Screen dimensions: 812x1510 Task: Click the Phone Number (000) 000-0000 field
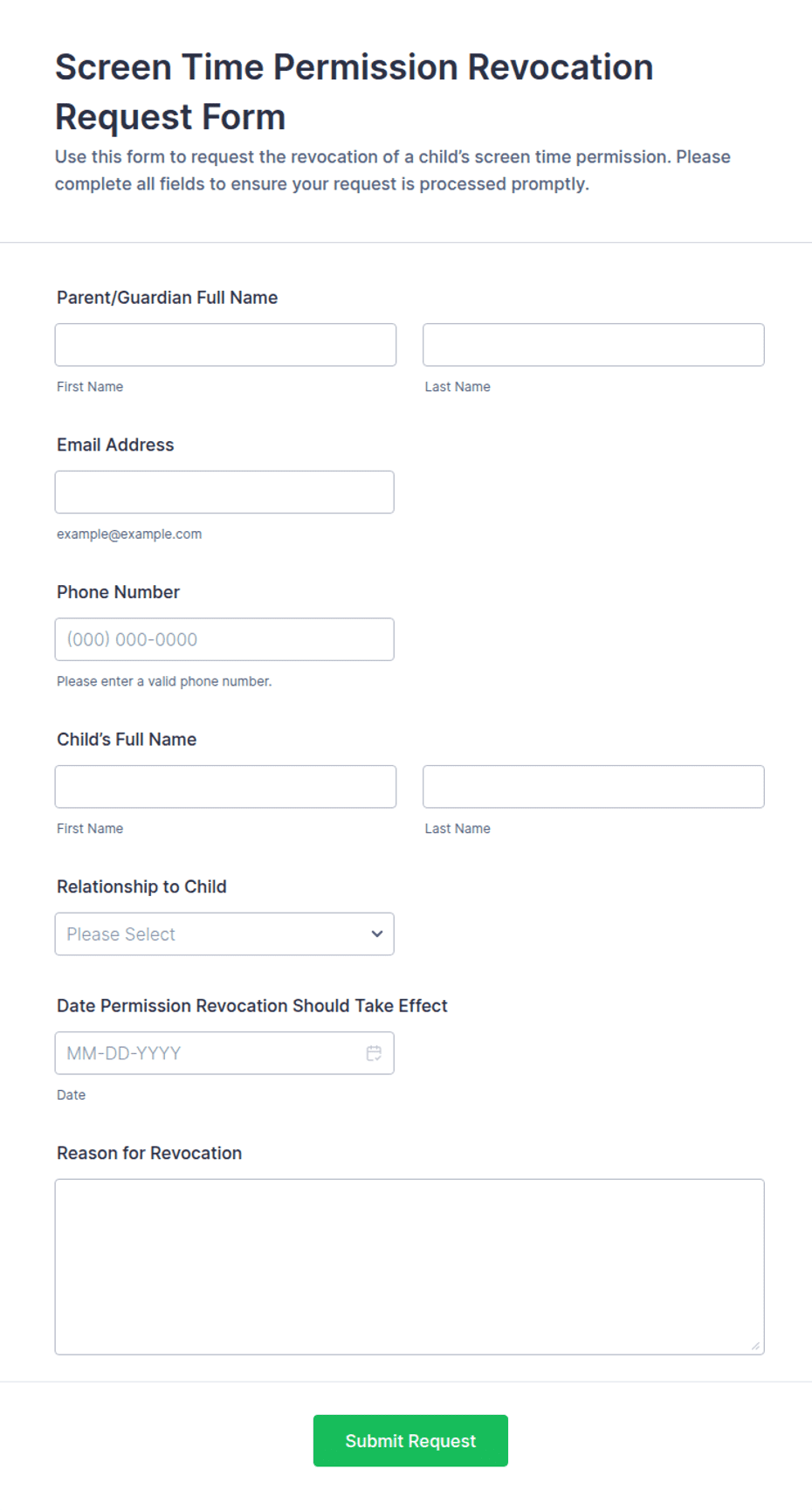coord(224,639)
